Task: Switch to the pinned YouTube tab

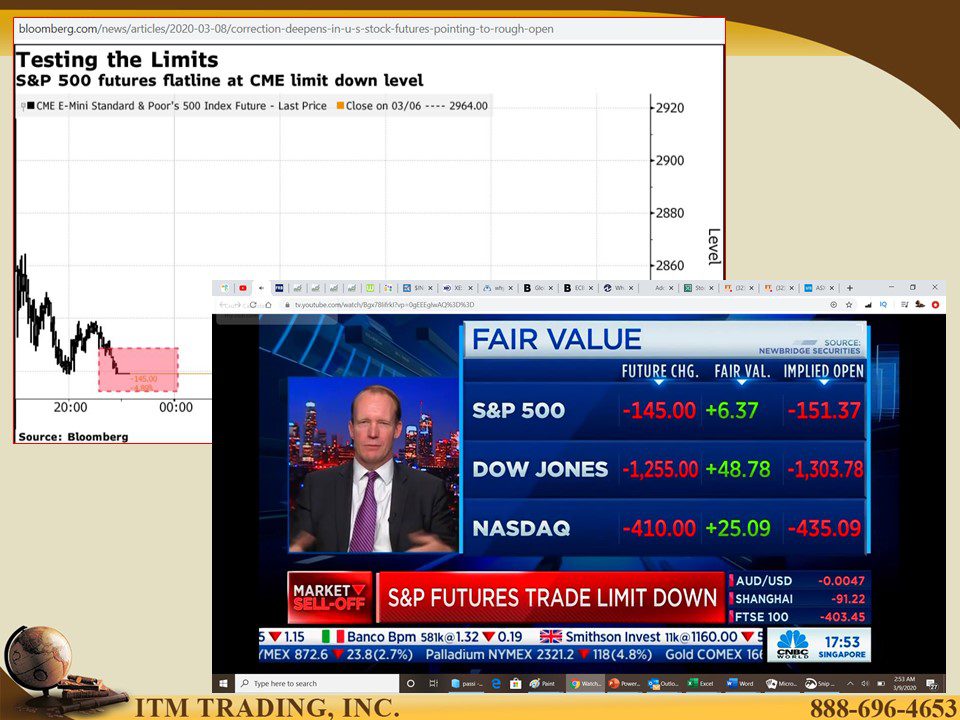Action: pos(243,288)
